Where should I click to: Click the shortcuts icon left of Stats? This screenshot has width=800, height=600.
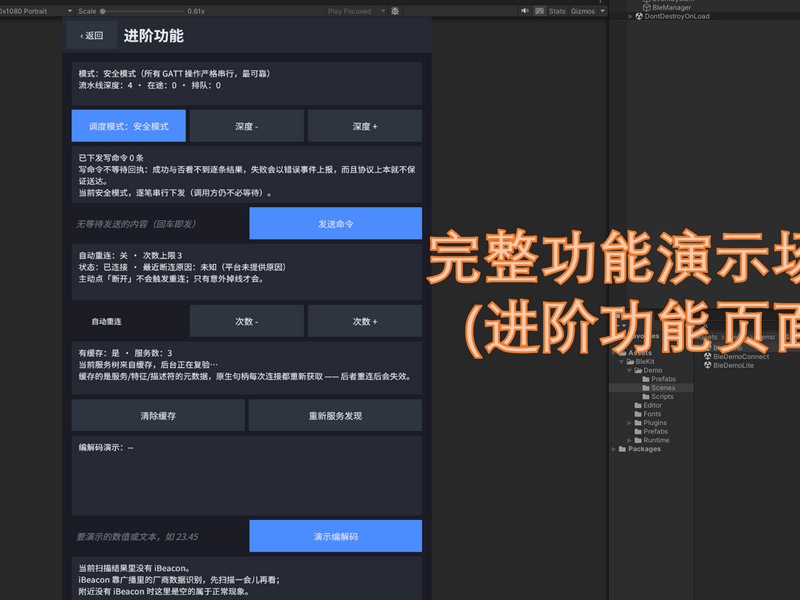click(539, 11)
